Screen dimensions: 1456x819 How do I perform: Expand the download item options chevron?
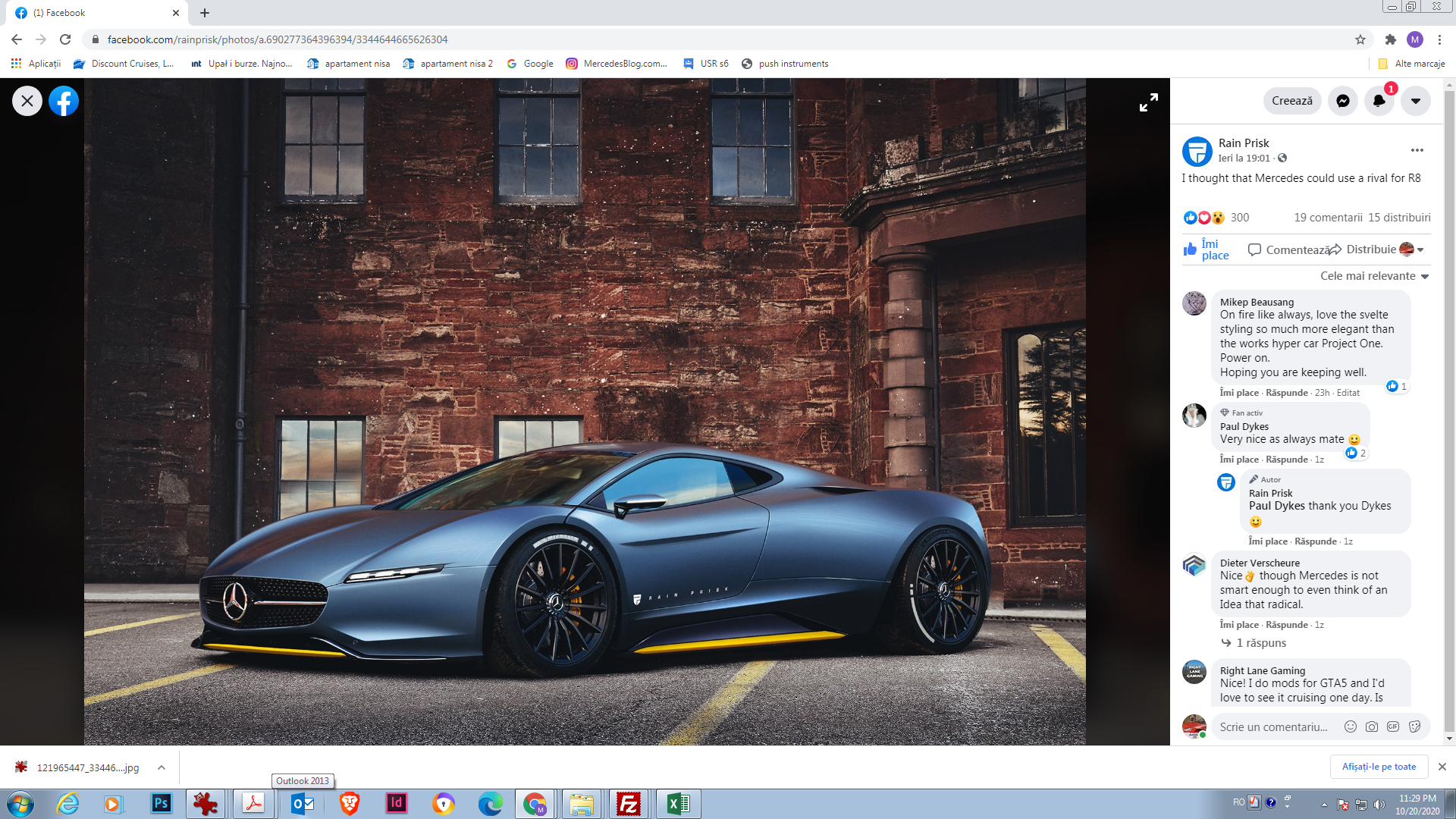coord(162,767)
